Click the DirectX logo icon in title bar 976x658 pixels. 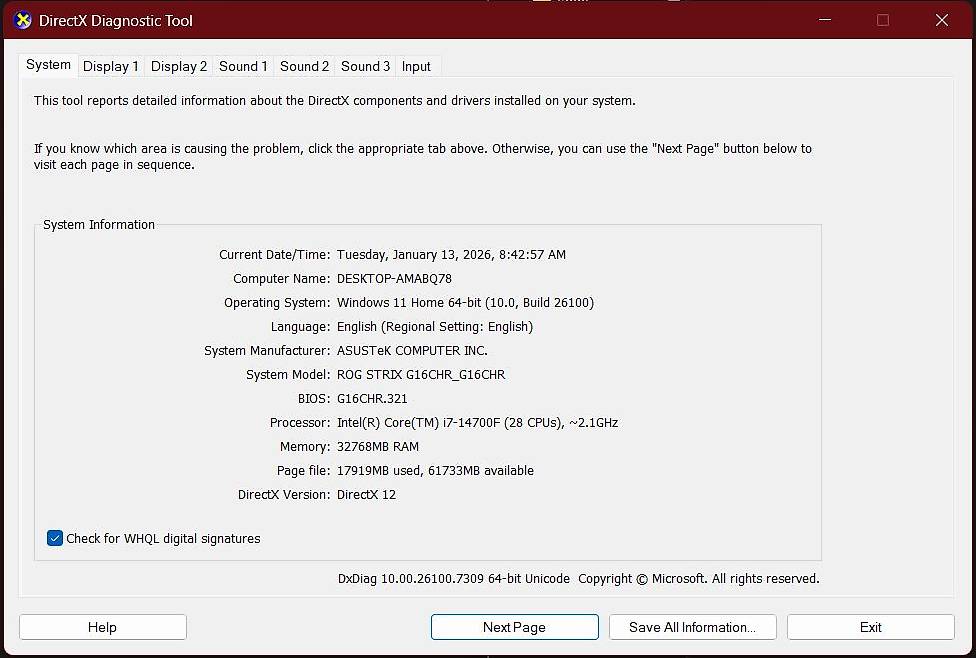click(22, 20)
